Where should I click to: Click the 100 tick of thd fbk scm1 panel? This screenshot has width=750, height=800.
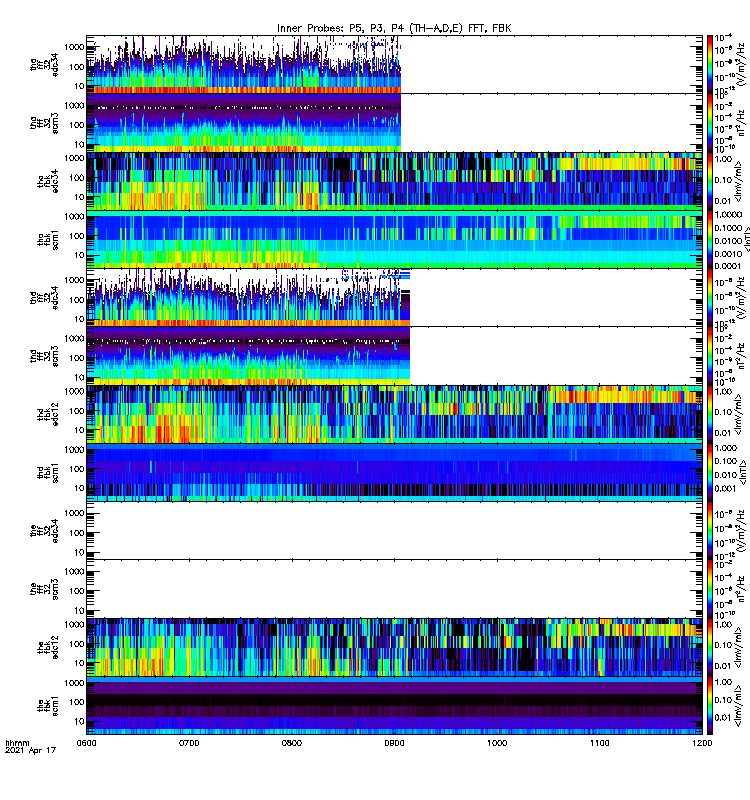point(77,469)
